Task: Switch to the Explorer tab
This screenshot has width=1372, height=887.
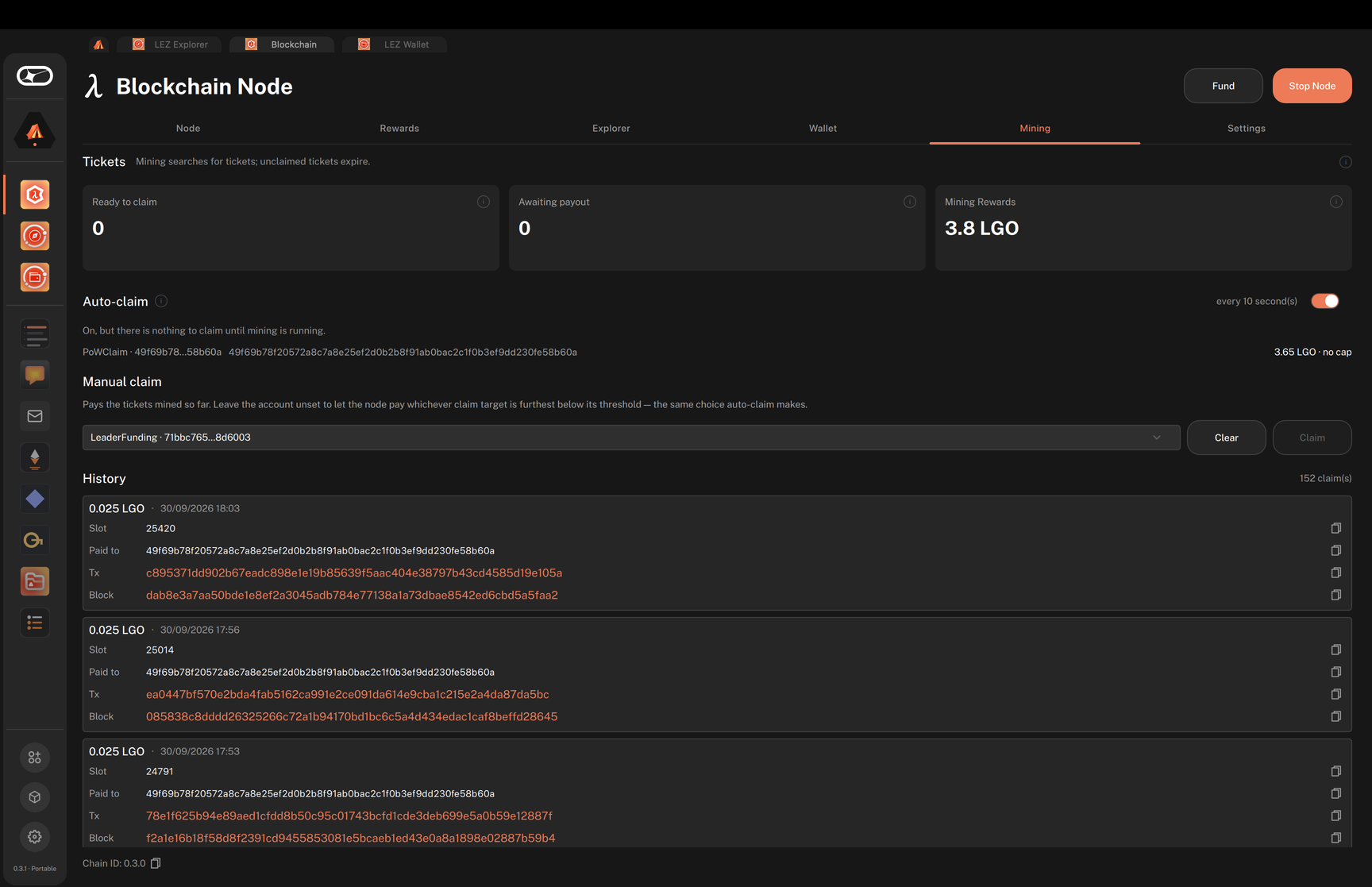Action: 611,128
